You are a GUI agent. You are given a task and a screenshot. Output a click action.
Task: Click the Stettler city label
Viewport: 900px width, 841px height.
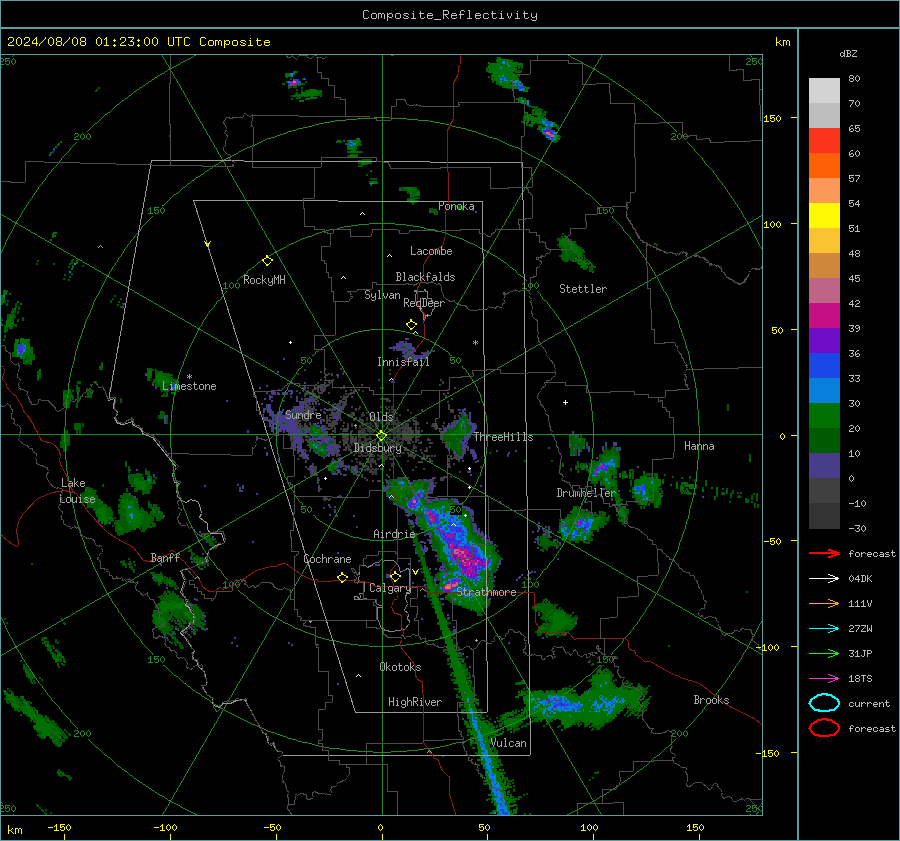point(583,289)
